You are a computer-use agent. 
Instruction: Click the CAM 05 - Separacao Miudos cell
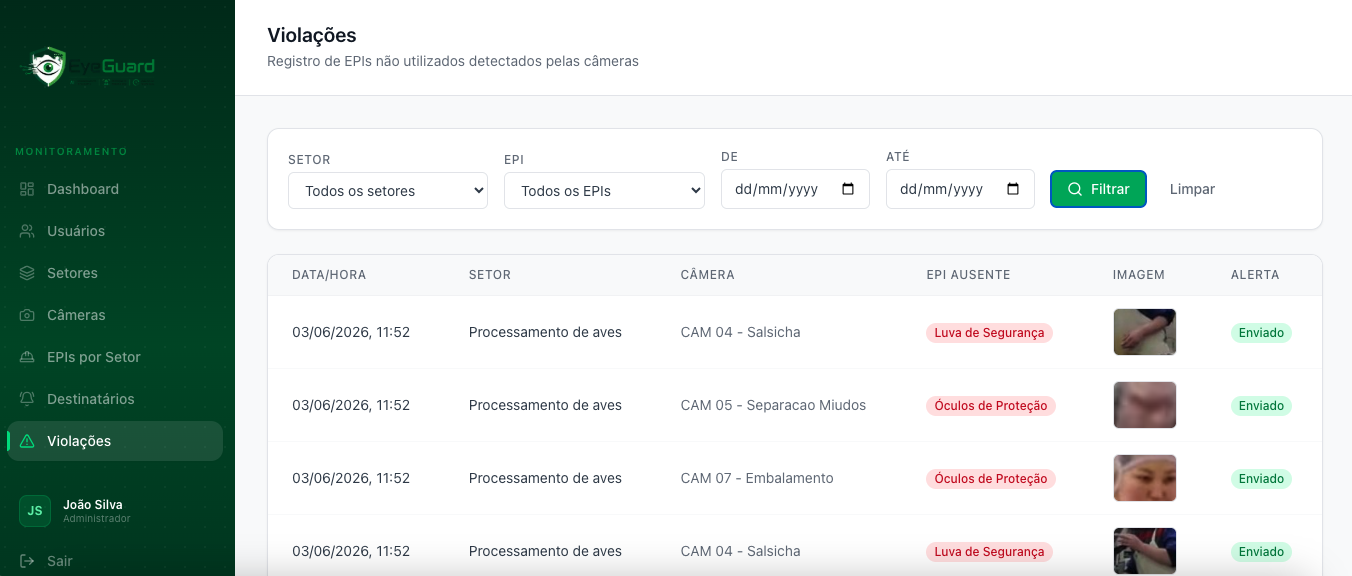coord(773,405)
